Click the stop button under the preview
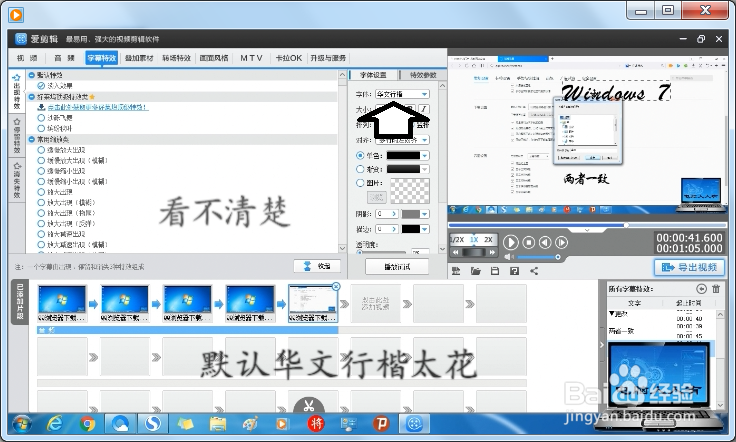 [x=529, y=242]
